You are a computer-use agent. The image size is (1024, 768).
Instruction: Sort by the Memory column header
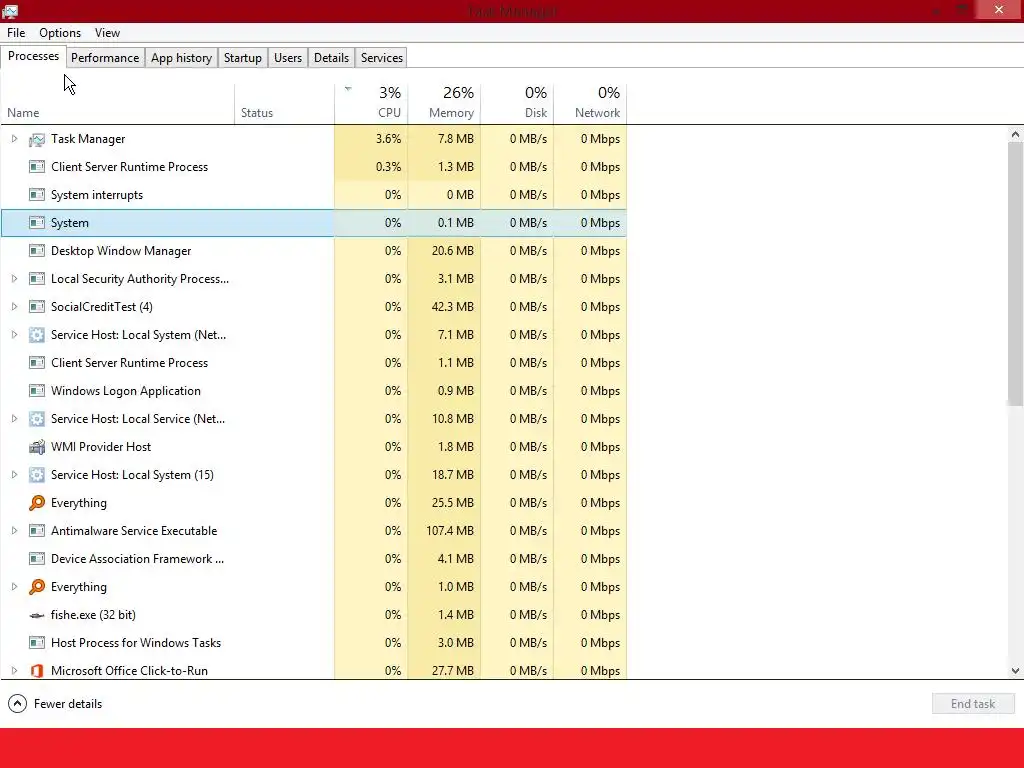[444, 103]
